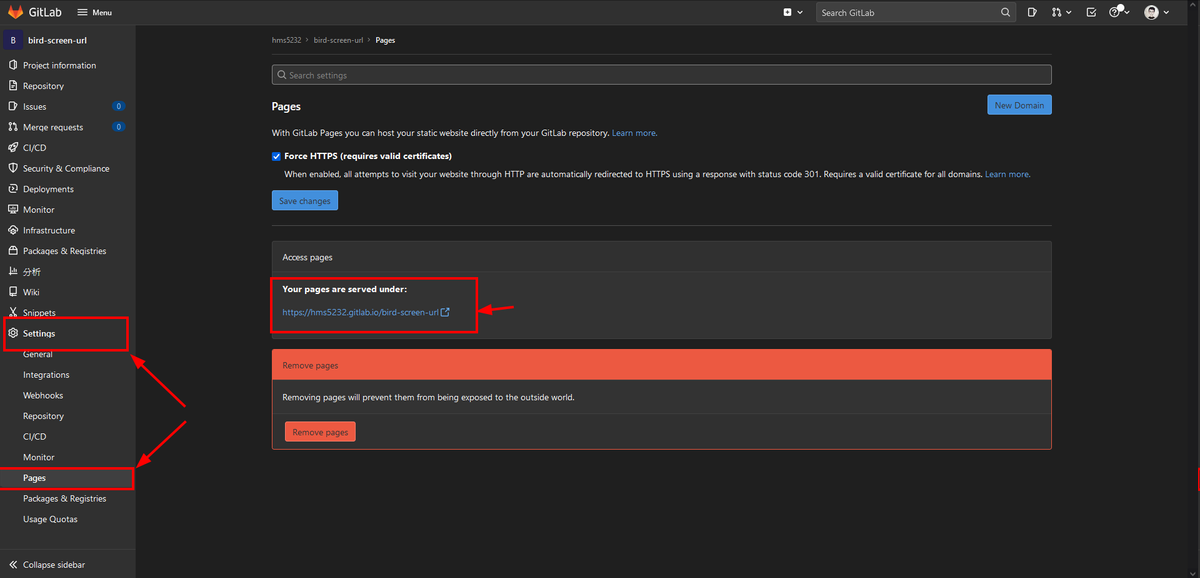Select Webhooks under Settings

(x=43, y=396)
